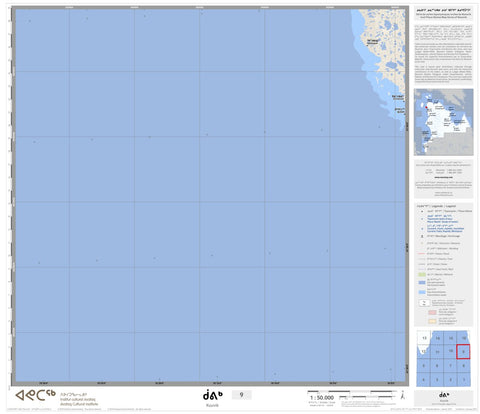Click the green swatch in the legend
Image resolution: width=480 pixels, height=414 pixels.
point(422,274)
